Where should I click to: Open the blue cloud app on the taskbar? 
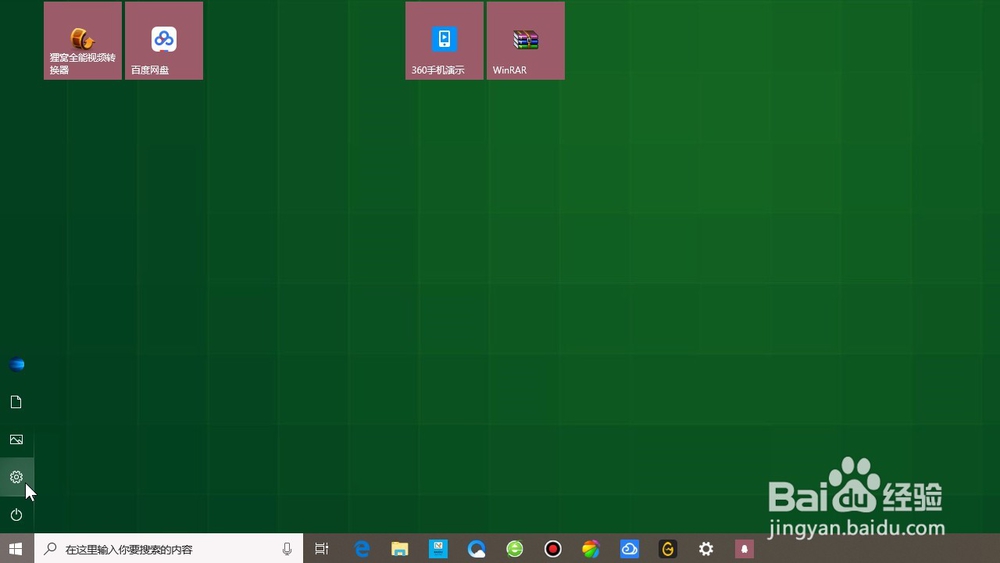pos(629,548)
